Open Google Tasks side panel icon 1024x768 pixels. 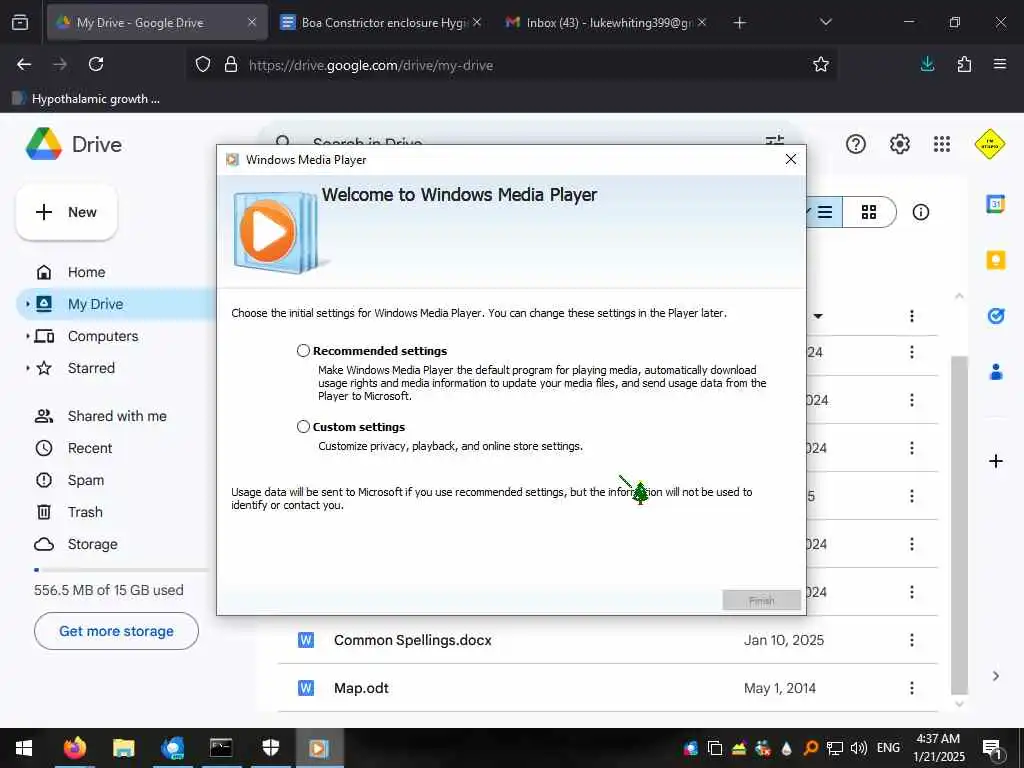click(x=995, y=316)
